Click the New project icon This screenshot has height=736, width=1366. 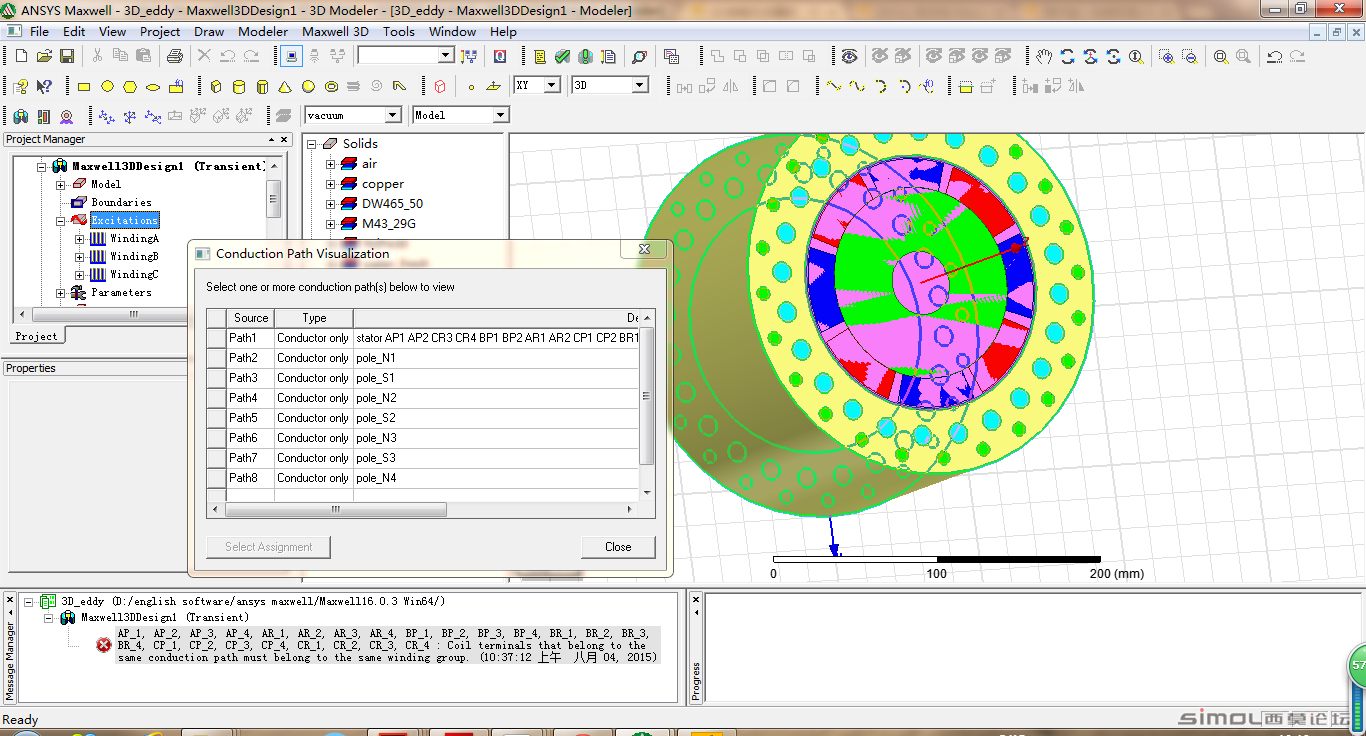pos(21,56)
